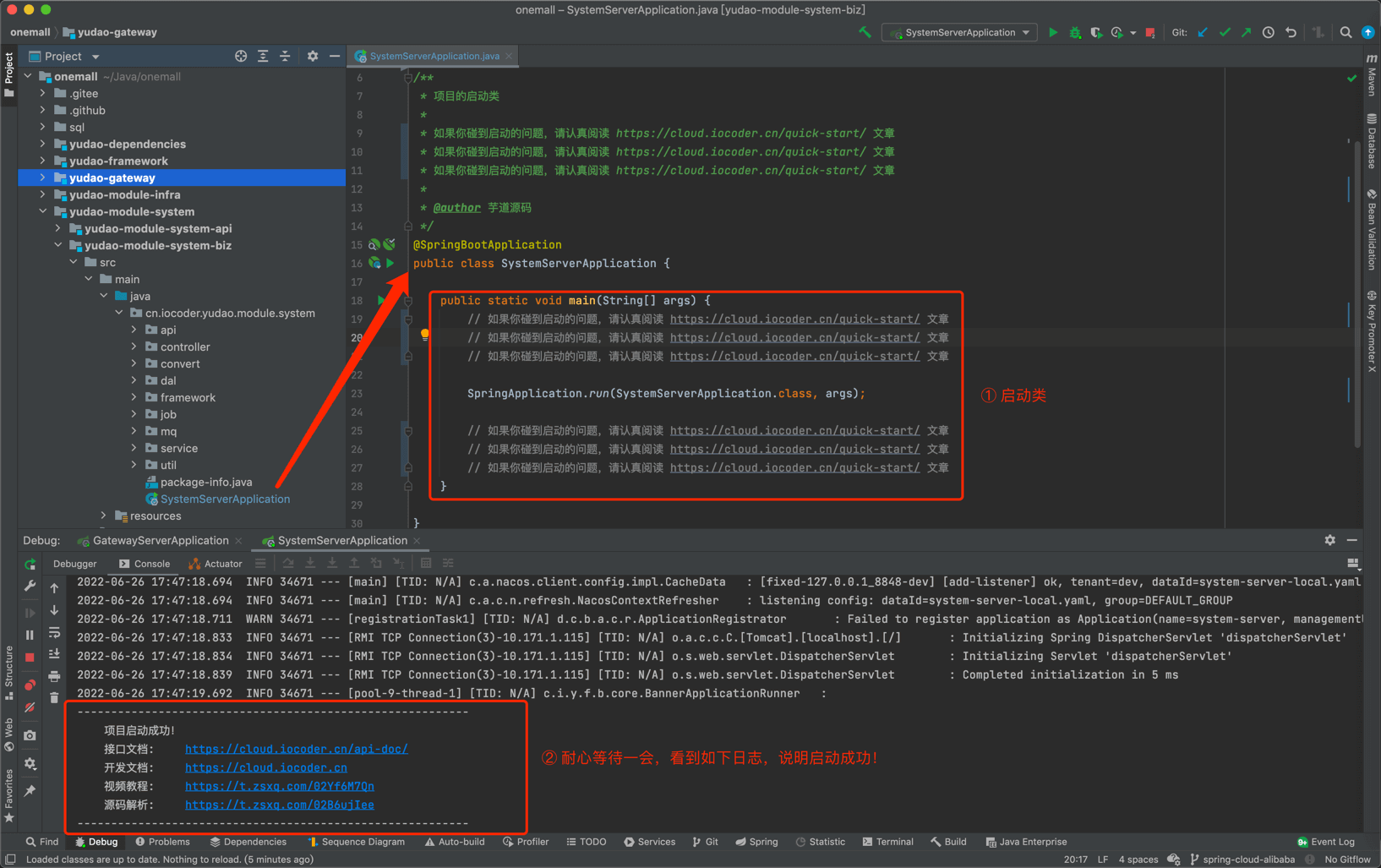The height and width of the screenshot is (868, 1381).
Task: Clear console with the trash can icon
Action: tap(54, 697)
